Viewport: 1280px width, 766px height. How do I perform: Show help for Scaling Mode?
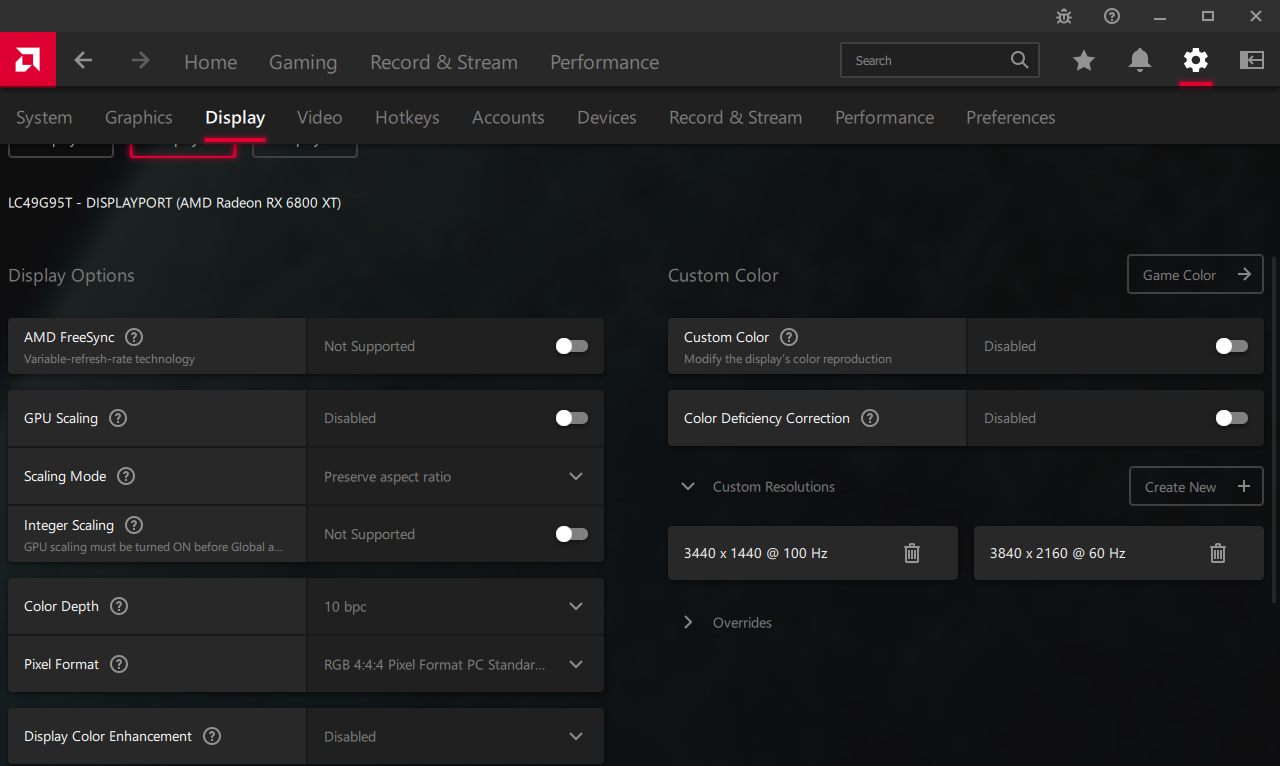click(126, 476)
